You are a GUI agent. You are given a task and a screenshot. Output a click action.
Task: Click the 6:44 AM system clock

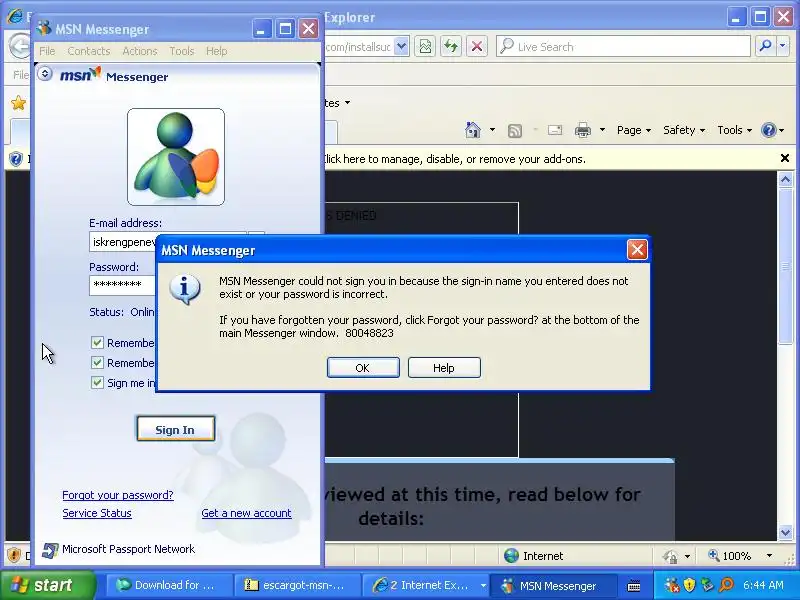point(763,585)
